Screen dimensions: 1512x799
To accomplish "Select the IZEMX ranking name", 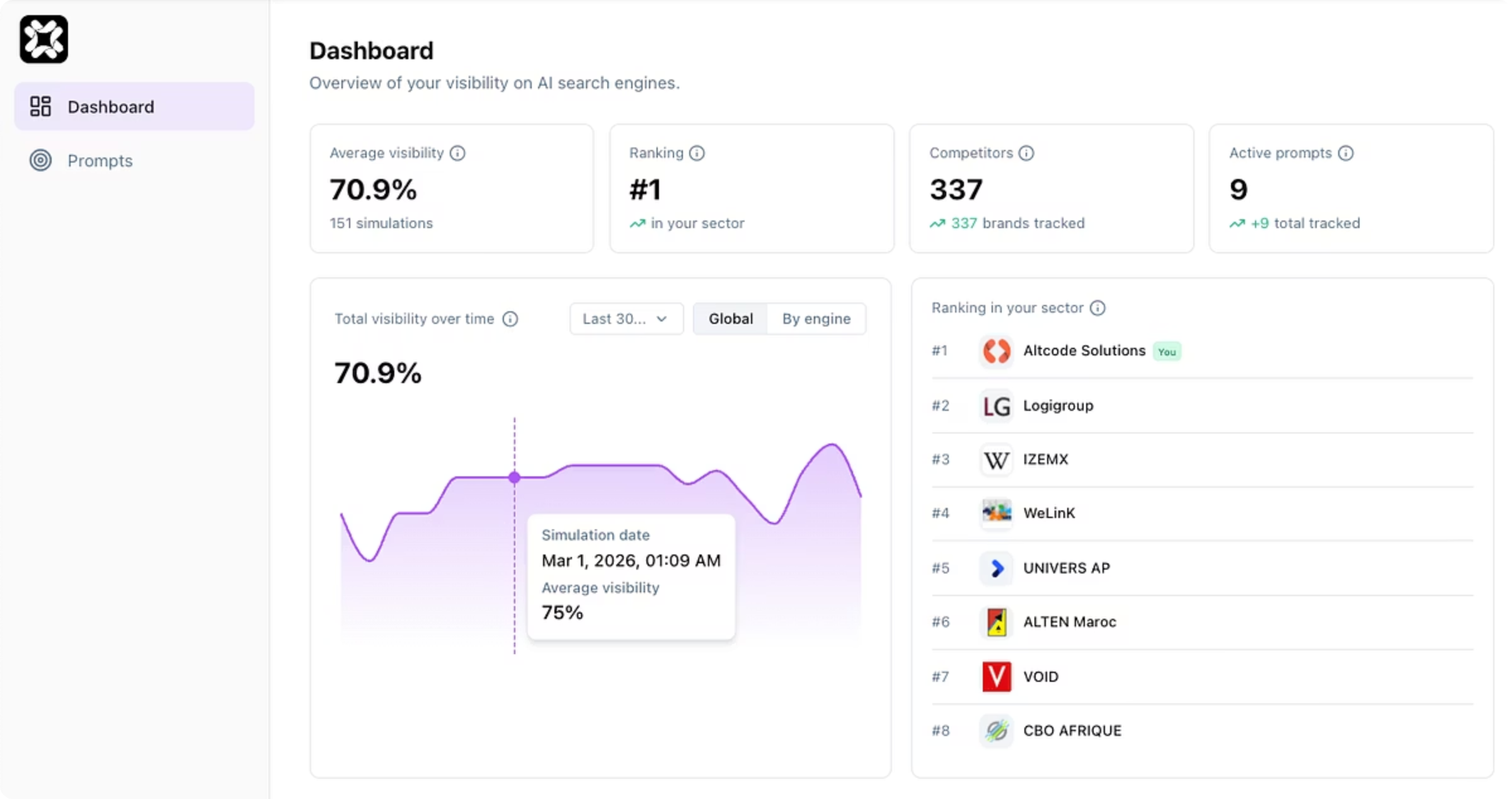I will tap(1046, 459).
